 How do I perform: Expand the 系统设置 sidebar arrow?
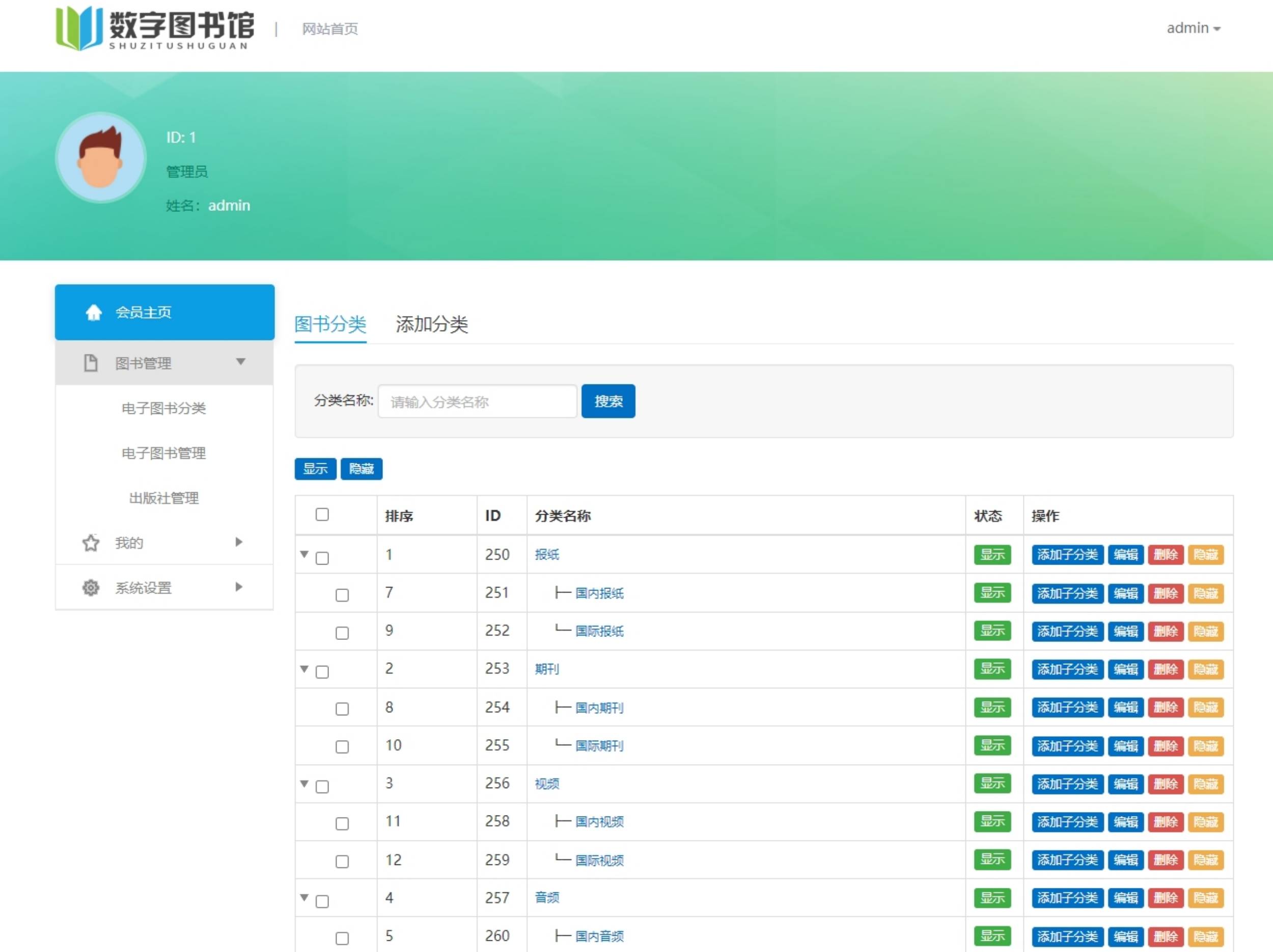239,587
